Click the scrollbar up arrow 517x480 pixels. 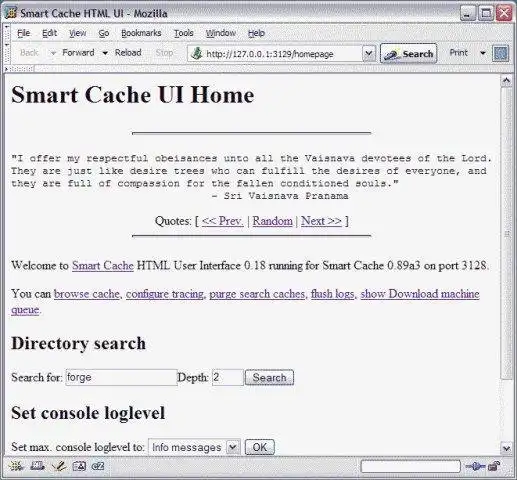coord(506,81)
